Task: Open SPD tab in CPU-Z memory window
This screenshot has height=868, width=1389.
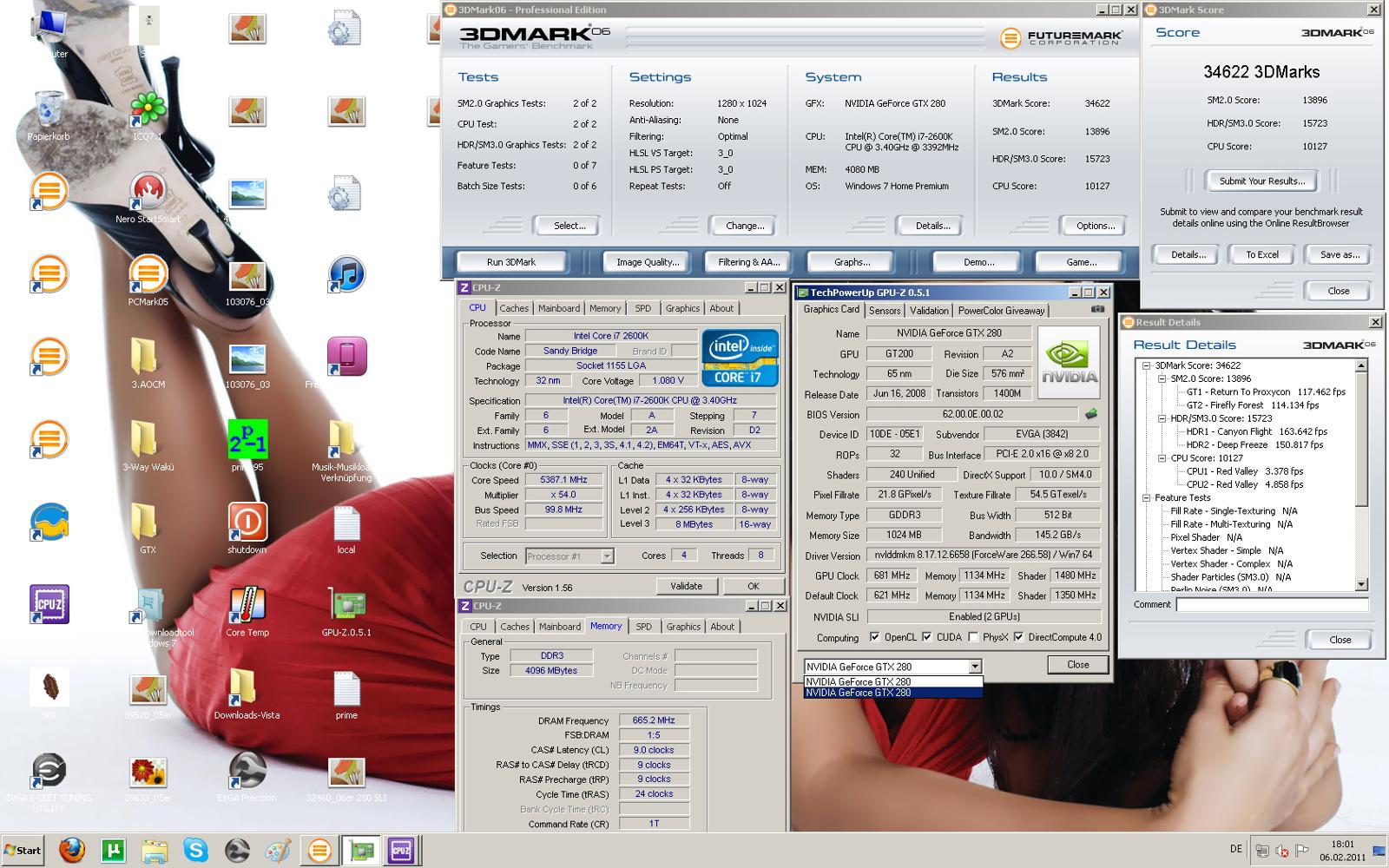Action: (643, 627)
